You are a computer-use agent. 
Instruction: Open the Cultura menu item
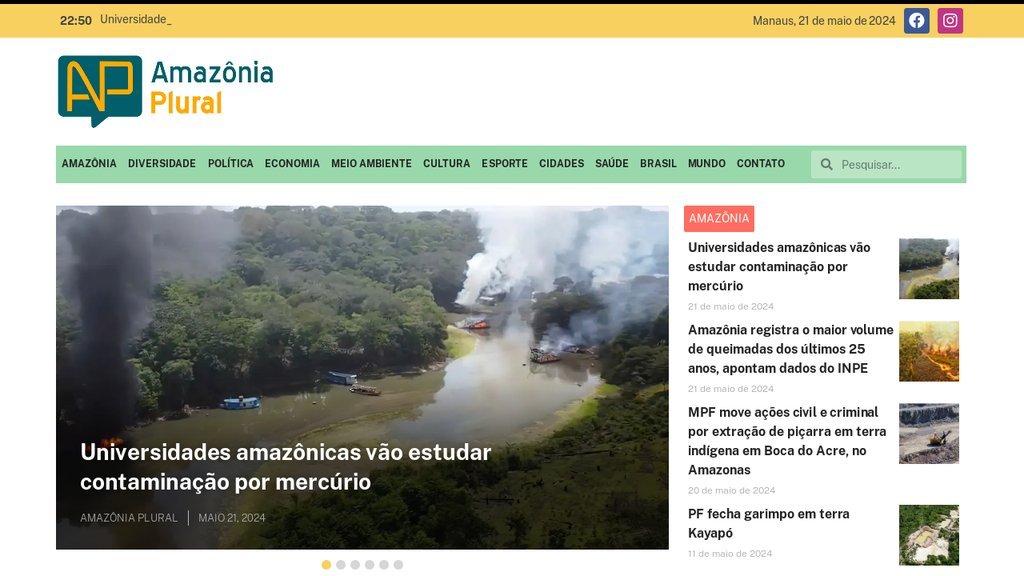(x=446, y=163)
